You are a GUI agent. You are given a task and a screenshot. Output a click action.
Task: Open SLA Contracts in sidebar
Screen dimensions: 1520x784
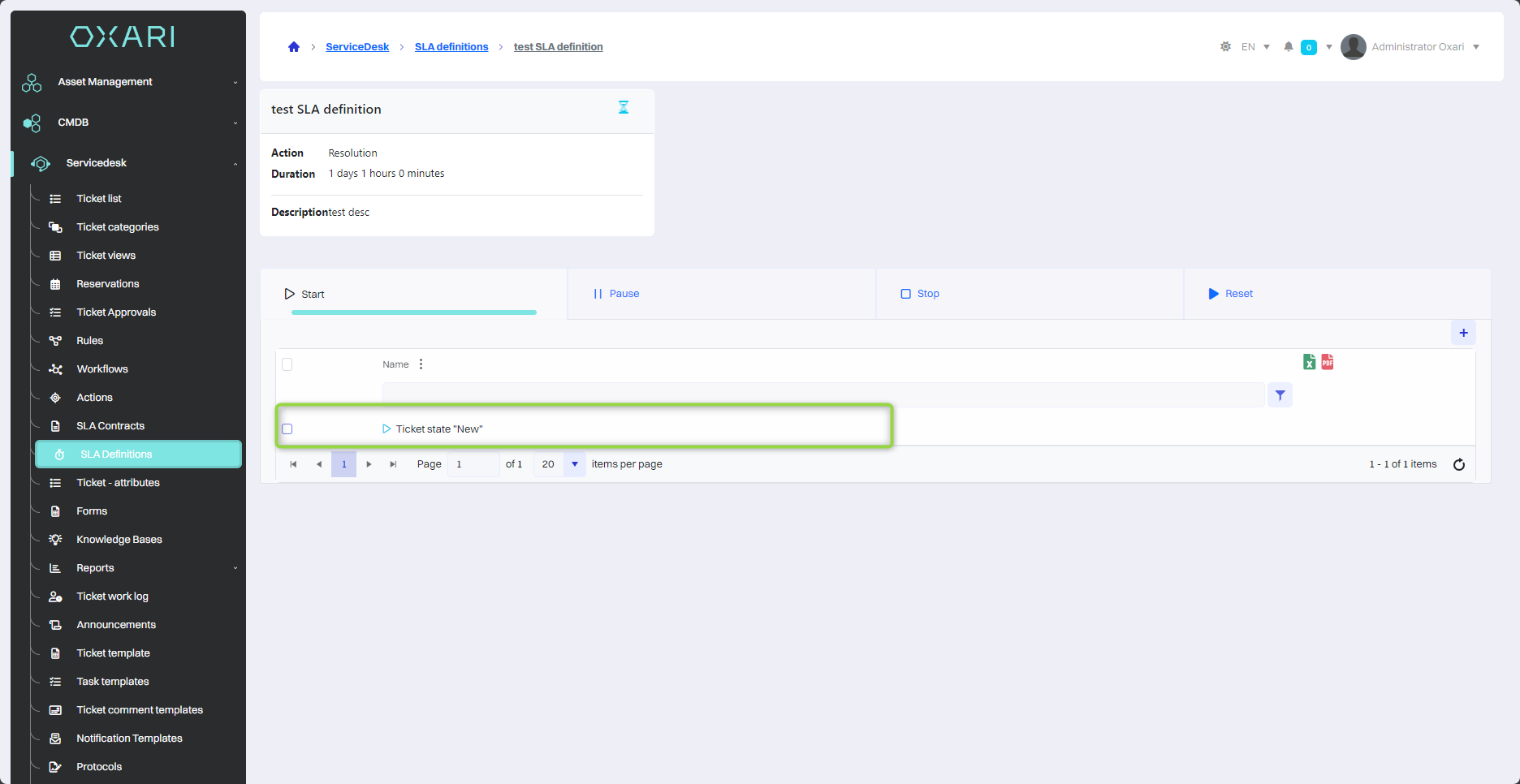point(110,426)
